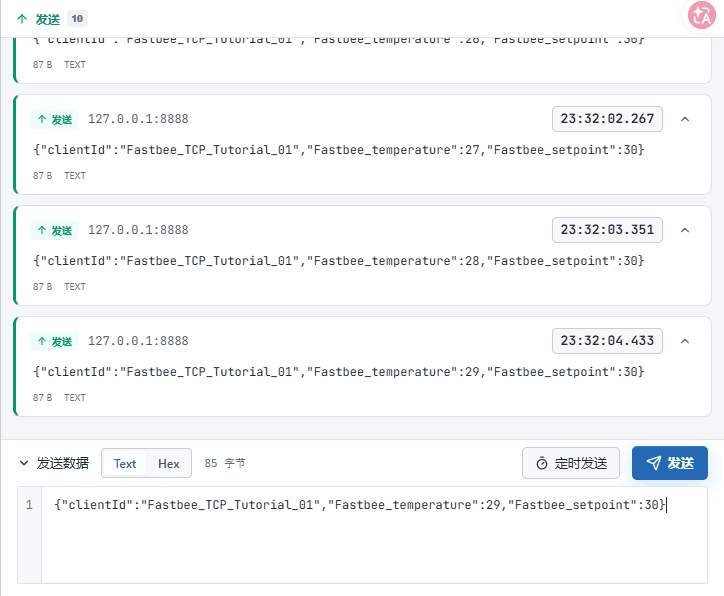
Task: Switch send format to Hex tab
Action: [169, 464]
